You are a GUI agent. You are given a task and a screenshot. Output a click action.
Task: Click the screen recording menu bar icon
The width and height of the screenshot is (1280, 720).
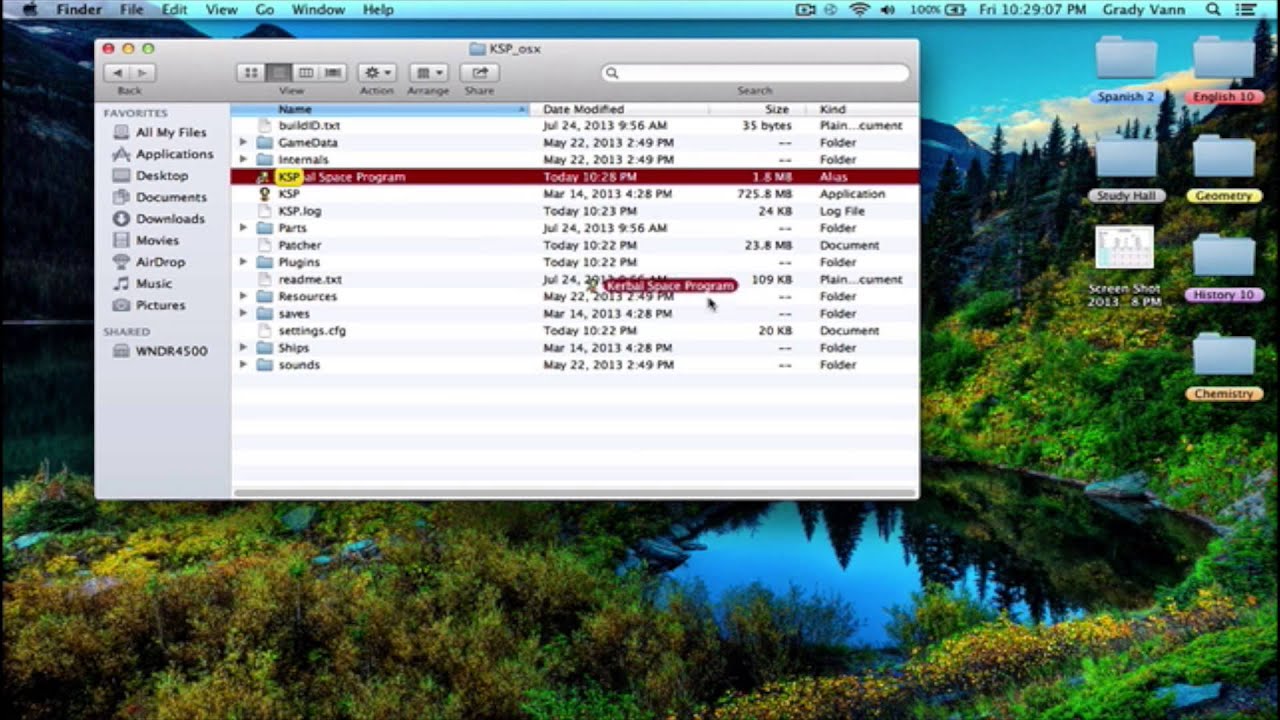click(x=806, y=9)
